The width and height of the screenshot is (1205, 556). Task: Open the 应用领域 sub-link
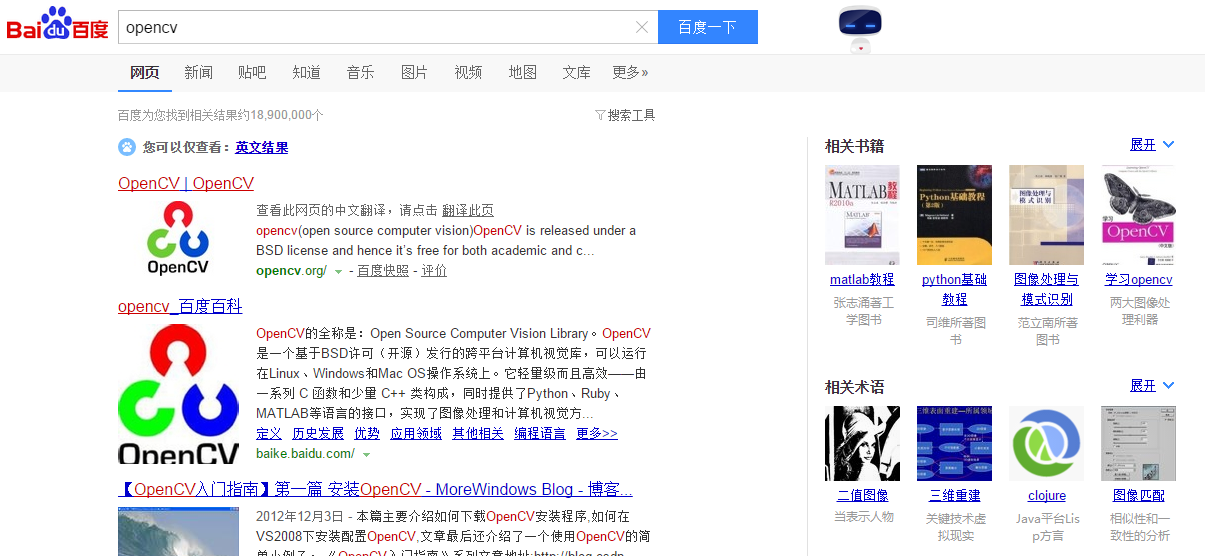pyautogui.click(x=416, y=434)
